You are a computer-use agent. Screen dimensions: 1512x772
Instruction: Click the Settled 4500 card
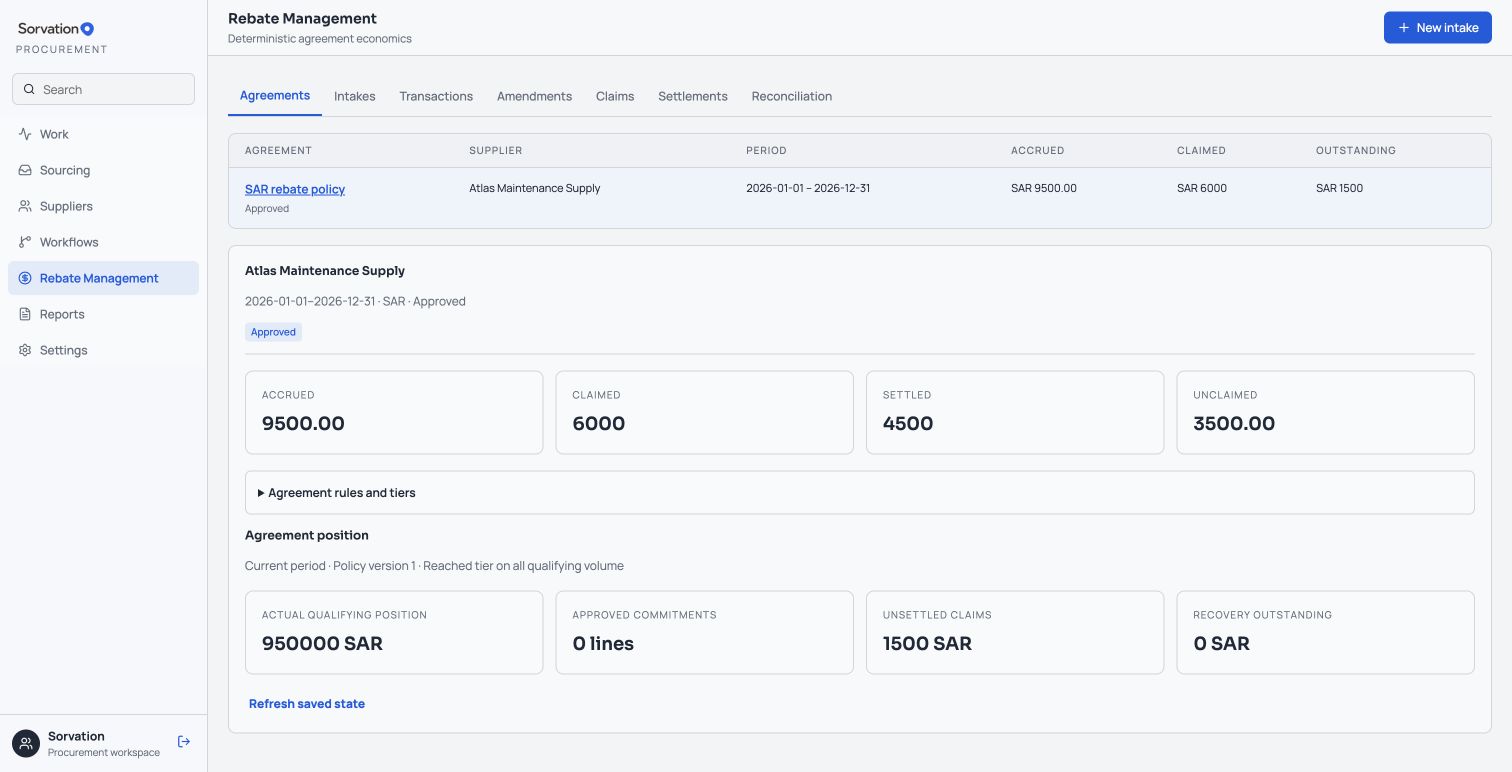coord(1015,413)
